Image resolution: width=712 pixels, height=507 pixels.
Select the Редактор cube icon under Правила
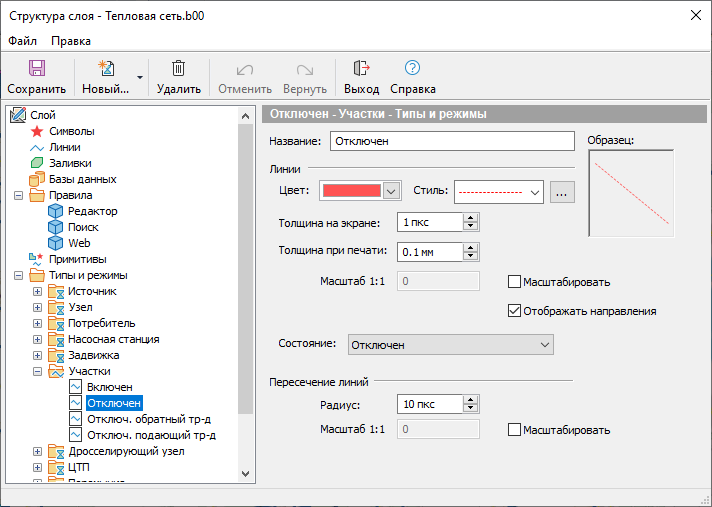(x=56, y=211)
